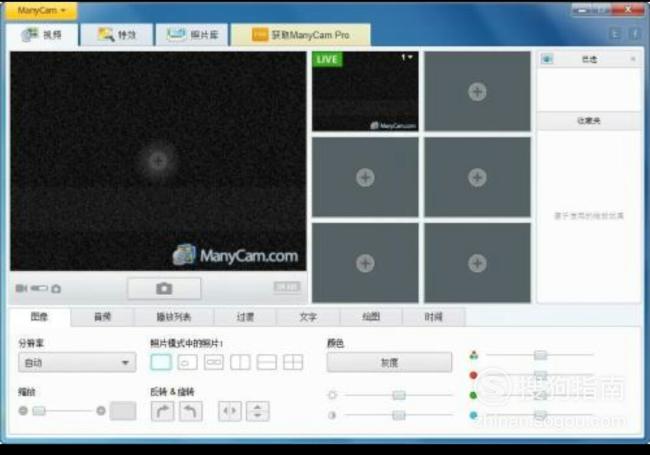Open the transitions tab before 文字
The image size is (650, 455).
(245, 317)
